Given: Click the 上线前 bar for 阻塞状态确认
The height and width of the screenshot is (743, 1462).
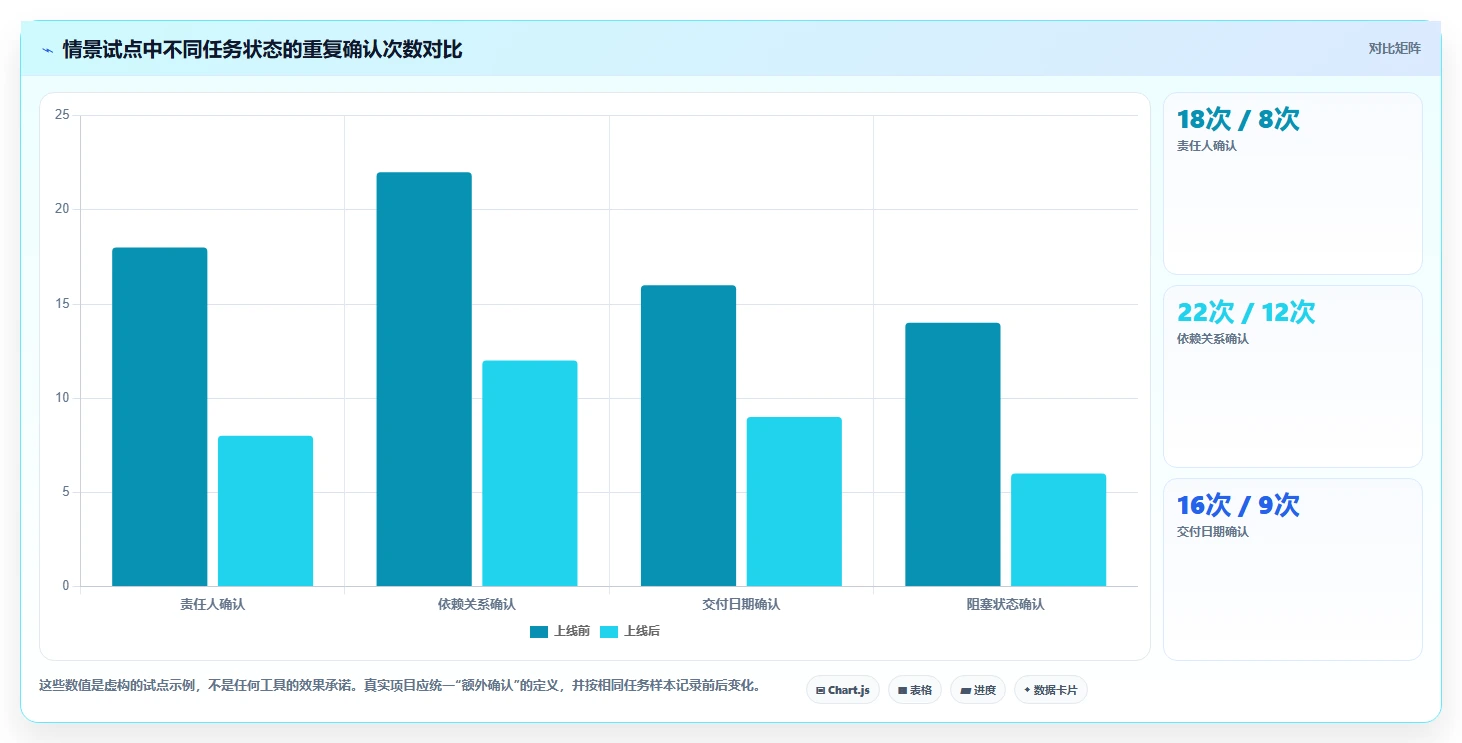Looking at the screenshot, I should pos(953,455).
